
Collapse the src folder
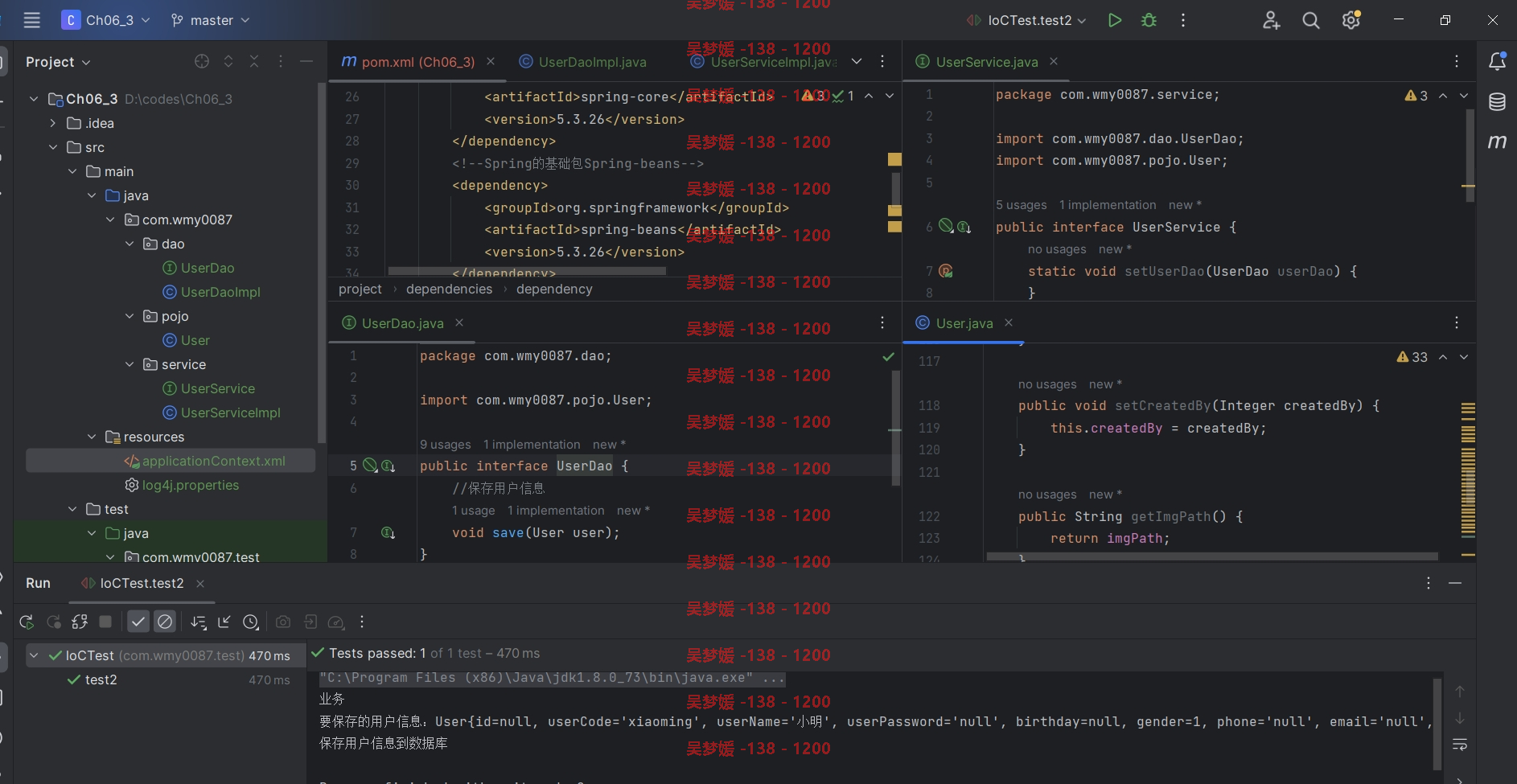click(x=53, y=147)
